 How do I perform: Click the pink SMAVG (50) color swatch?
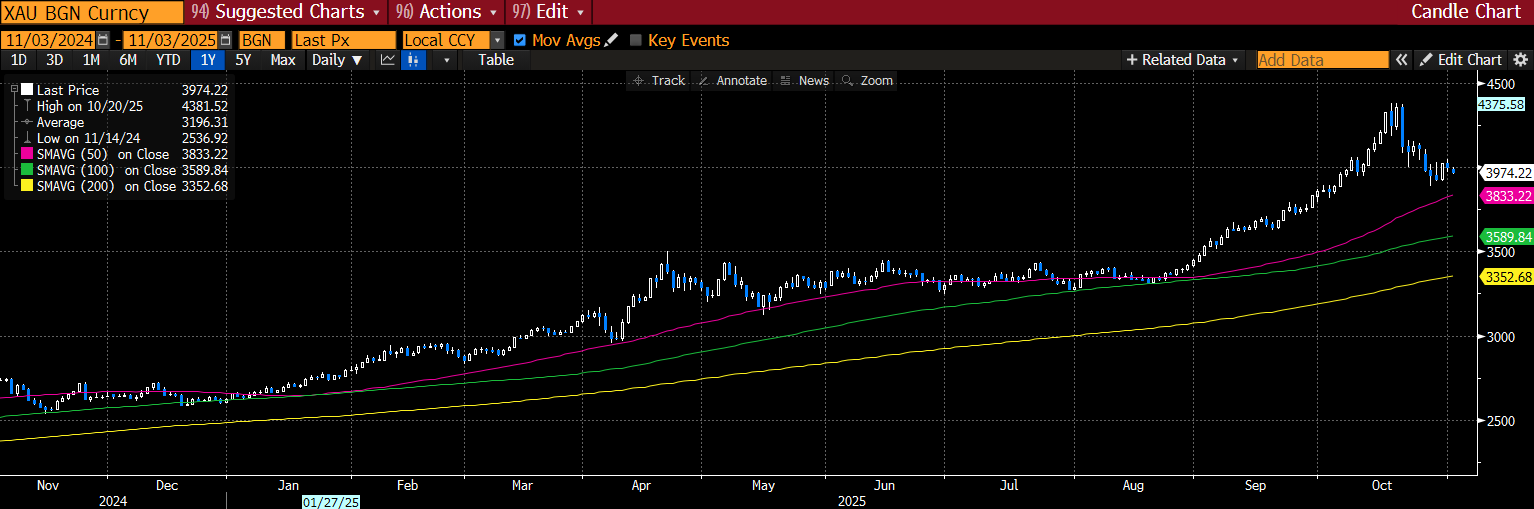[27, 155]
